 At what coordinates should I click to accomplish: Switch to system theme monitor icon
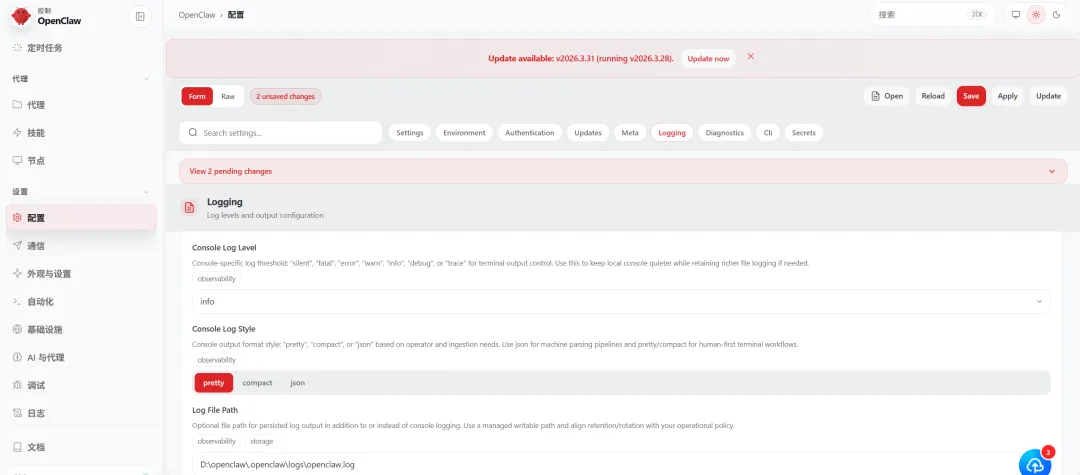pos(1015,14)
